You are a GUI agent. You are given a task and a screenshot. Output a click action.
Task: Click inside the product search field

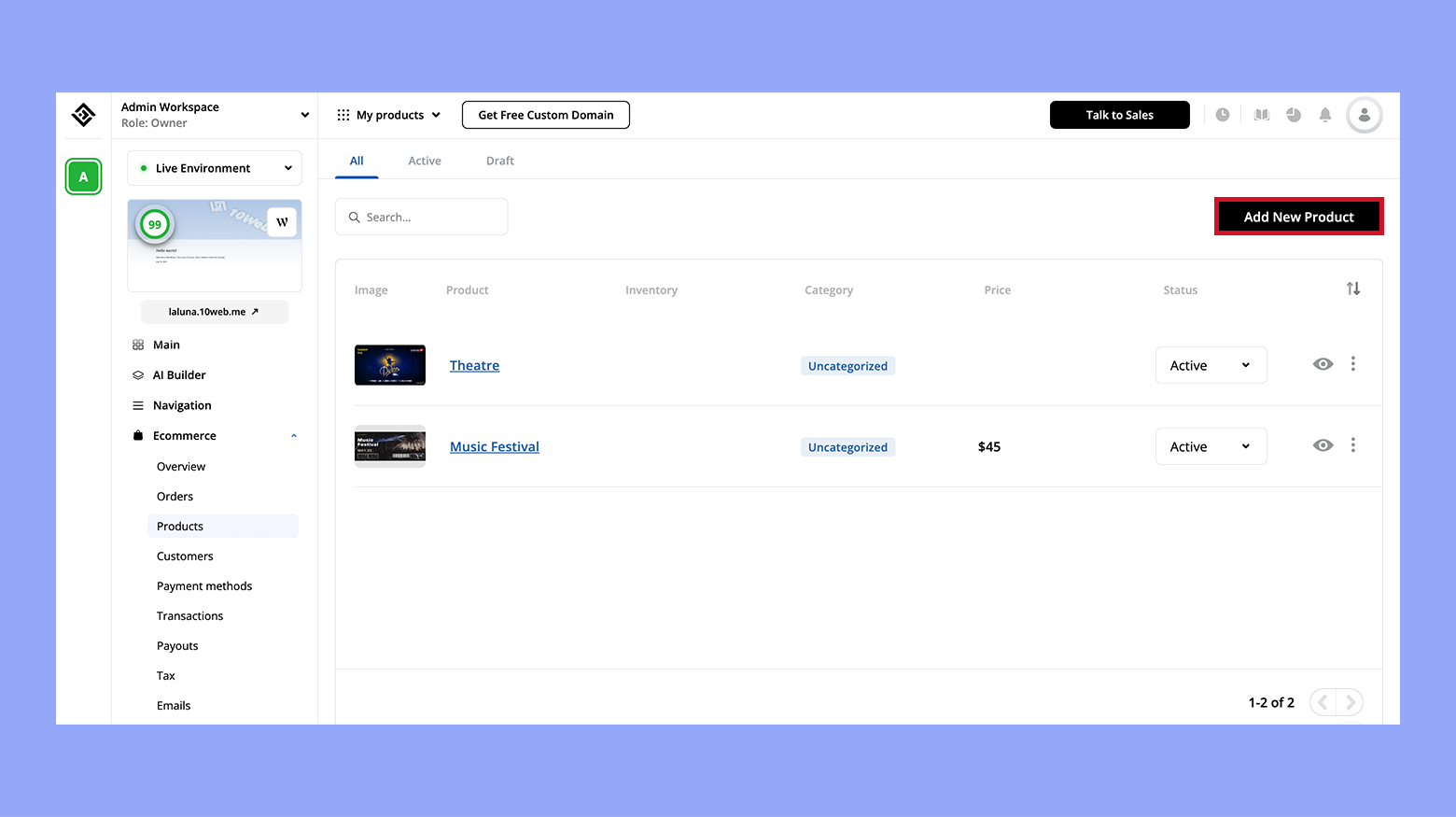(x=421, y=216)
